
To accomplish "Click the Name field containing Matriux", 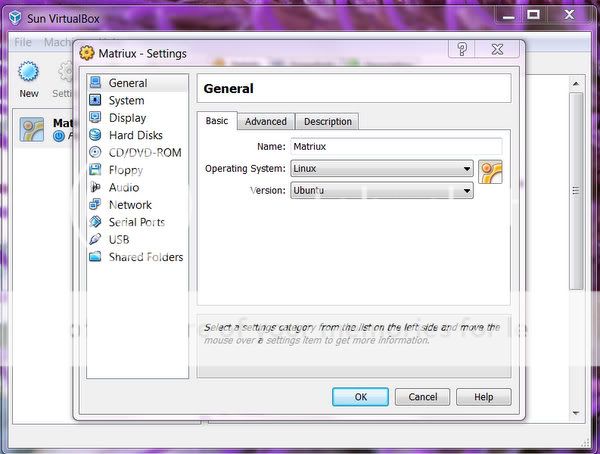I will (396, 147).
